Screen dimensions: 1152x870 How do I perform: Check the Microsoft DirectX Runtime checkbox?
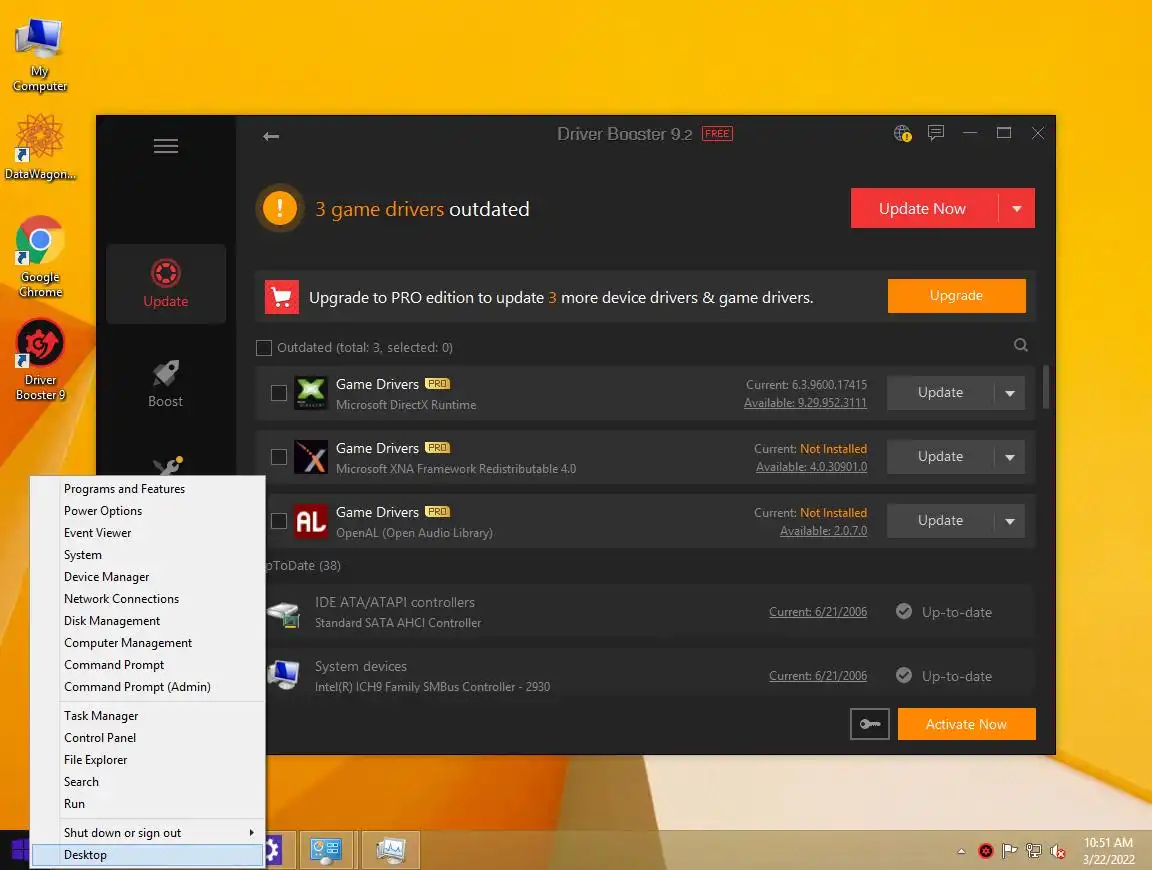278,393
